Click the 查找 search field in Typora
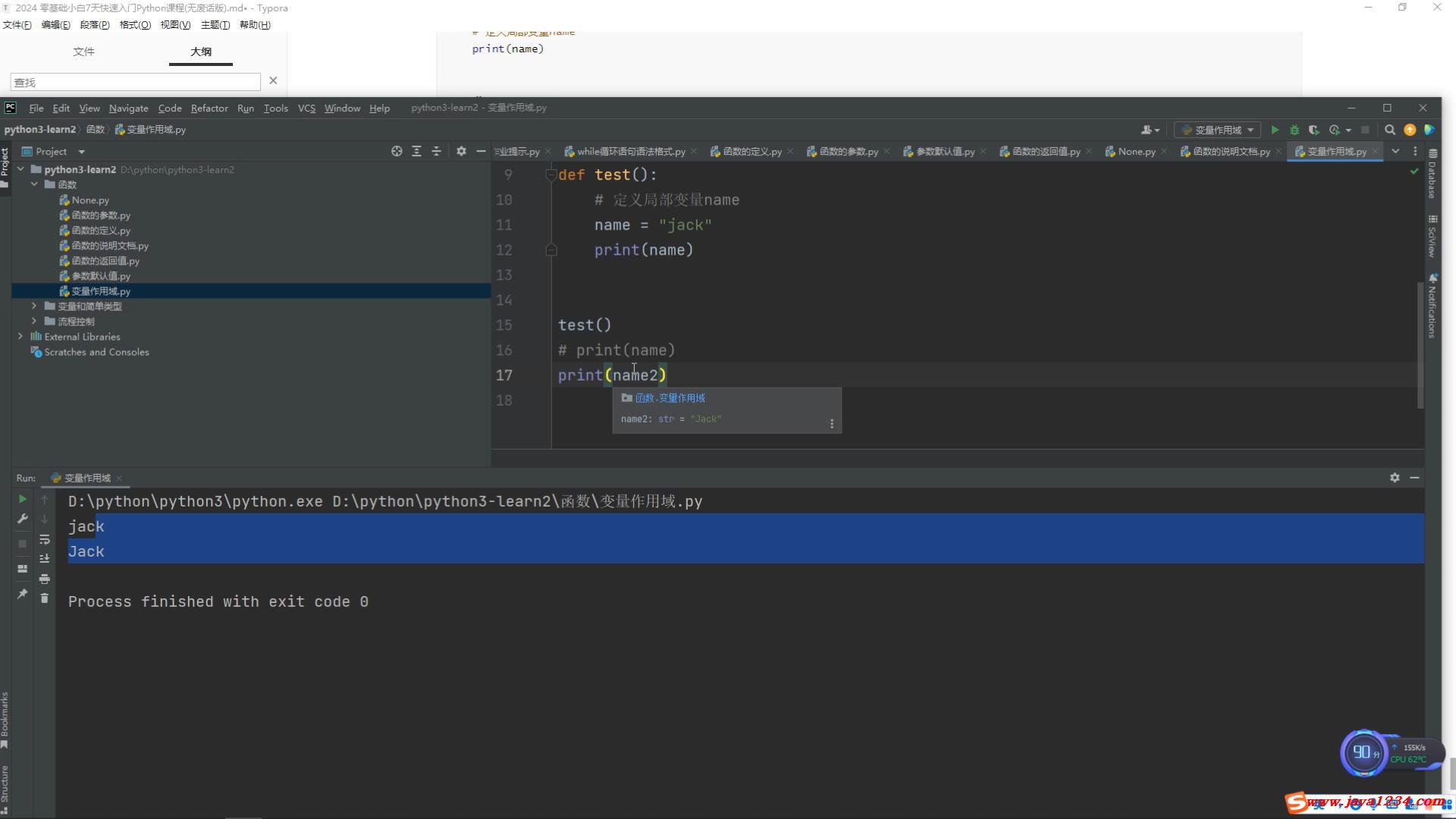 (x=135, y=82)
